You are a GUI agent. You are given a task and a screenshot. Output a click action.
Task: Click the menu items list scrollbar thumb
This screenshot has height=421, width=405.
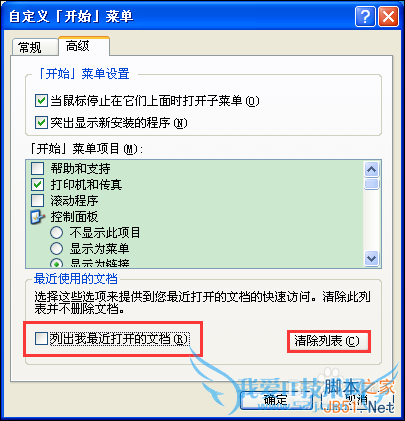click(371, 184)
